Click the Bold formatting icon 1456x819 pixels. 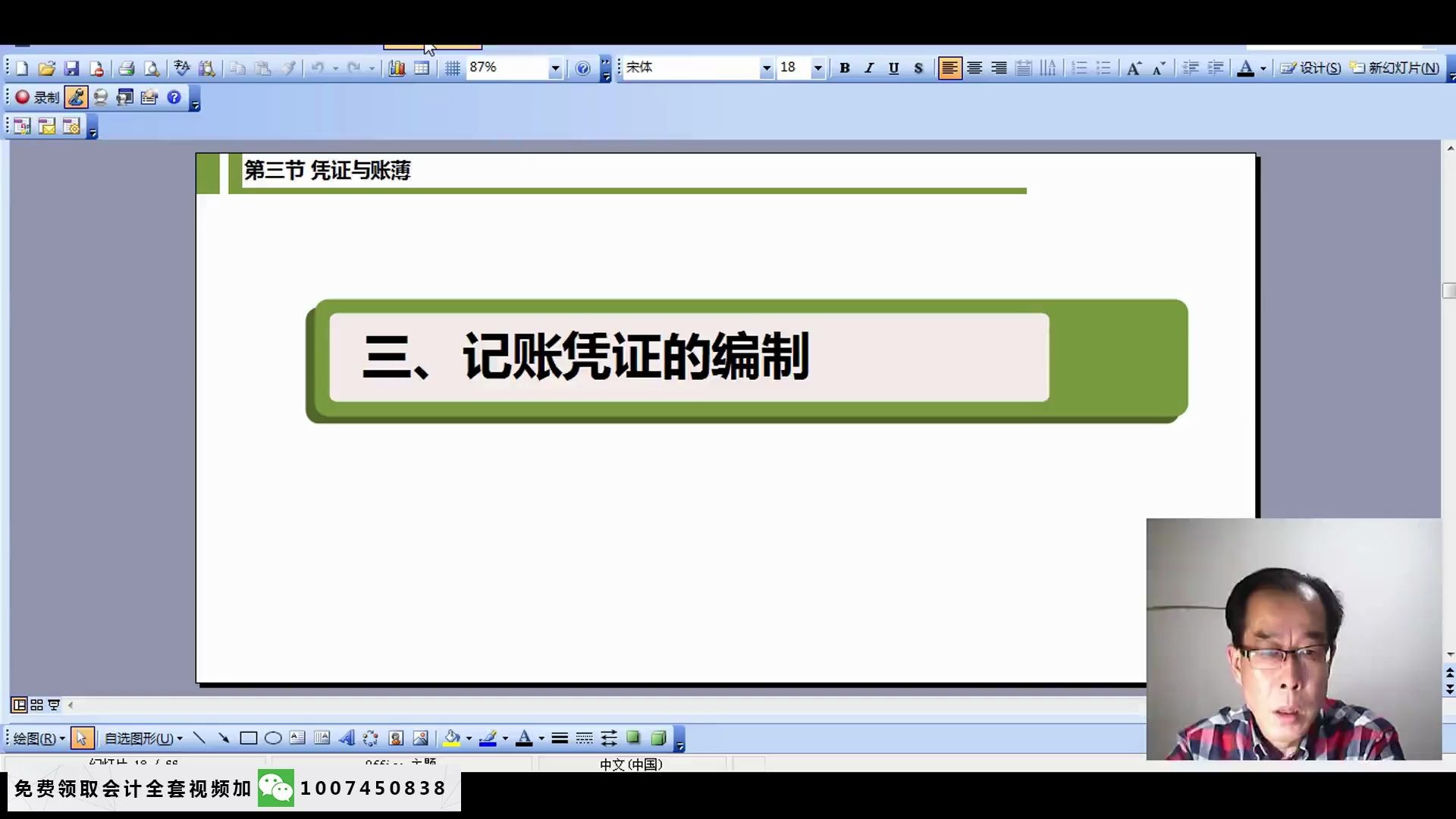tap(844, 68)
